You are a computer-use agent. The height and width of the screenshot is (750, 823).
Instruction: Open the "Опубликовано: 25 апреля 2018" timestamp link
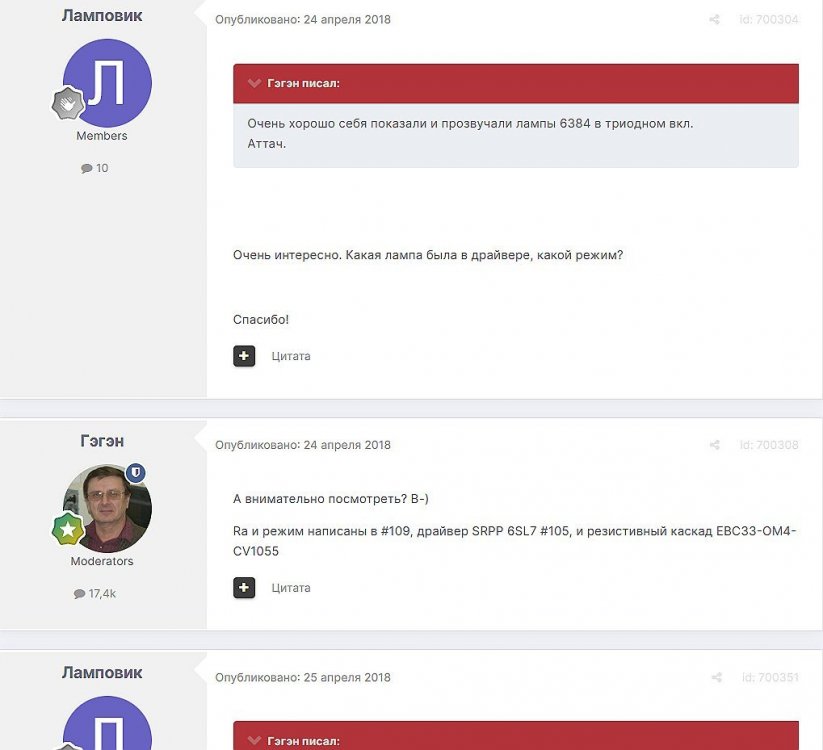point(303,677)
